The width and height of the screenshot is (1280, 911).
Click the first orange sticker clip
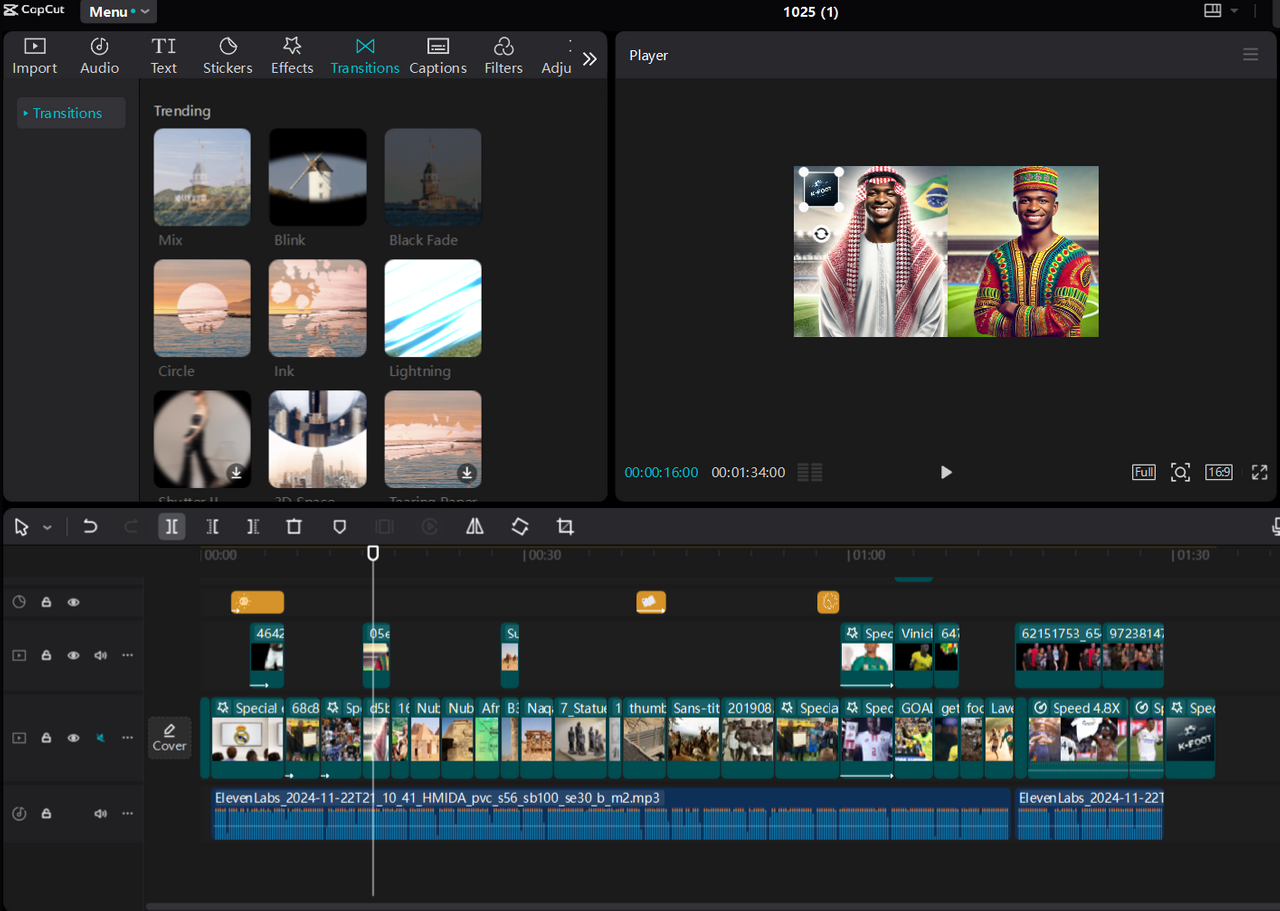[x=257, y=602]
